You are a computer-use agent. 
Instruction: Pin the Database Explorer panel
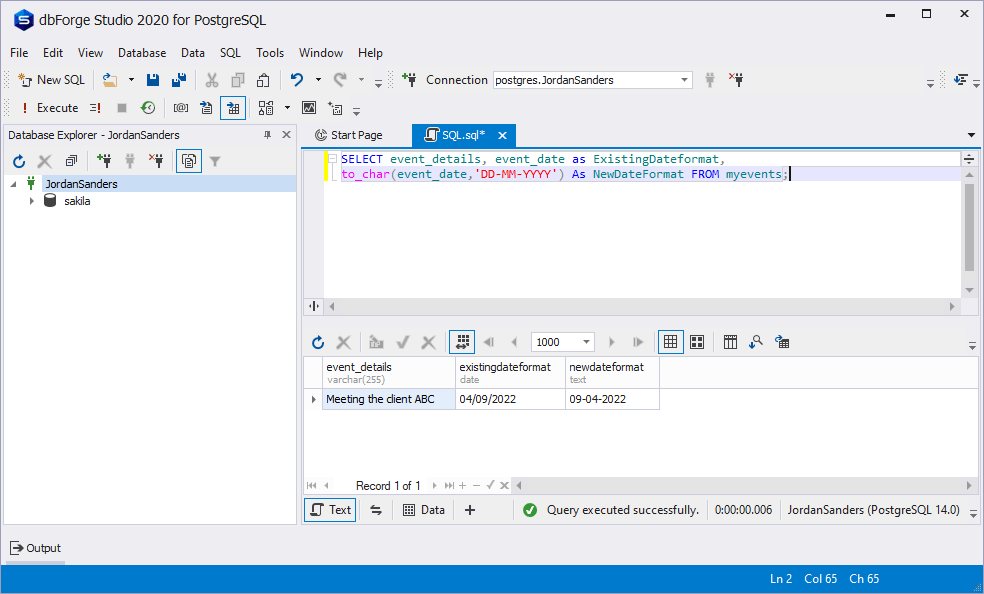pyautogui.click(x=268, y=134)
